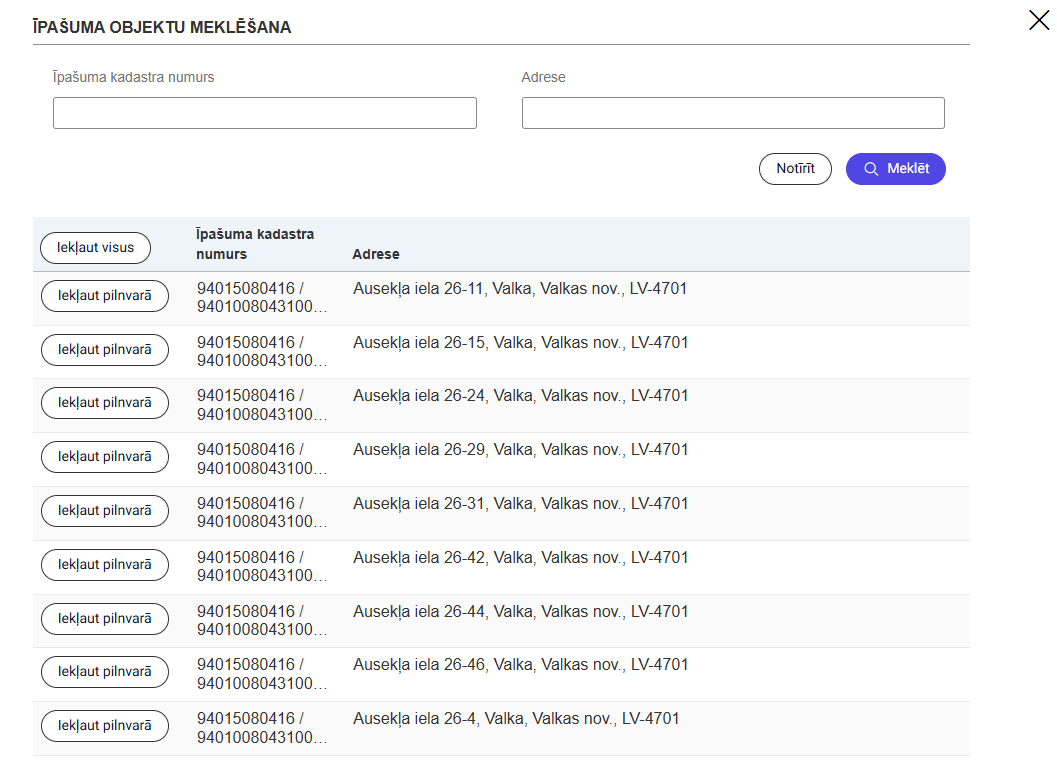Click the Iekļaut visus button
1057x764 pixels.
pos(95,248)
